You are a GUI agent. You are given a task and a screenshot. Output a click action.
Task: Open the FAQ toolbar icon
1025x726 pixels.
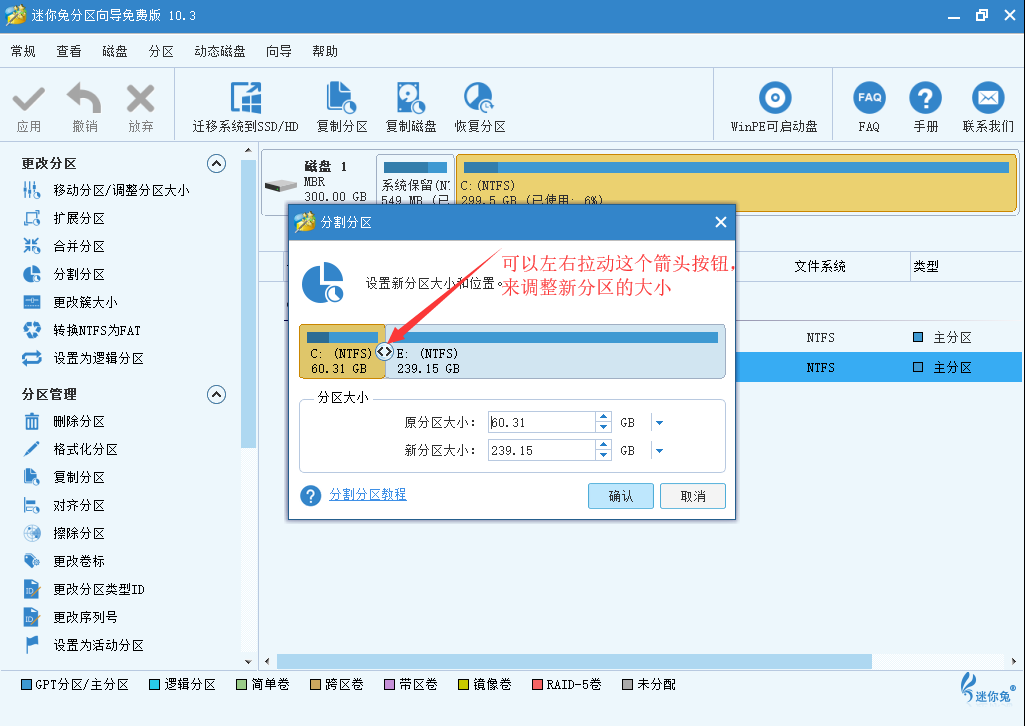[x=869, y=98]
